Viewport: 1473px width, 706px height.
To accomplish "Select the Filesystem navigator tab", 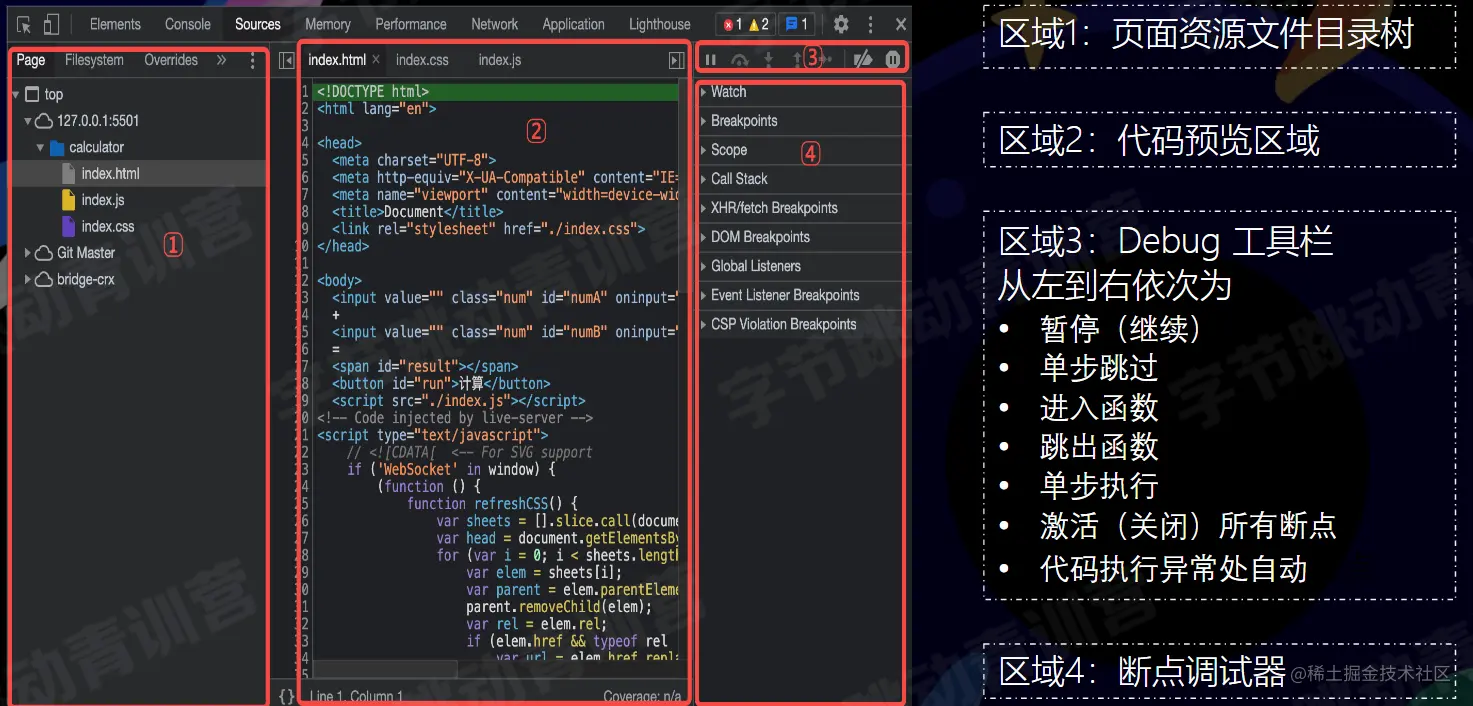I will (95, 60).
